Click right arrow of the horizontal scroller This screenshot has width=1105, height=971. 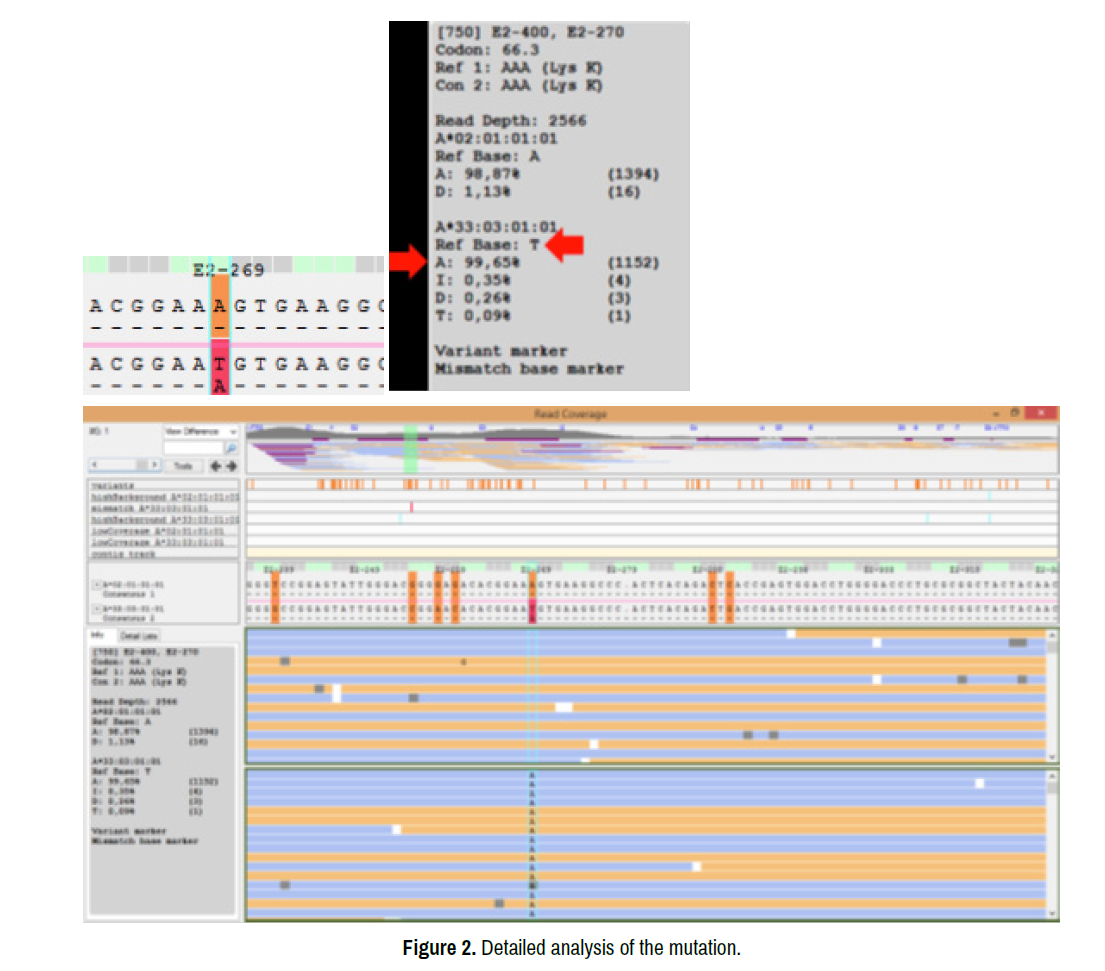tap(155, 466)
